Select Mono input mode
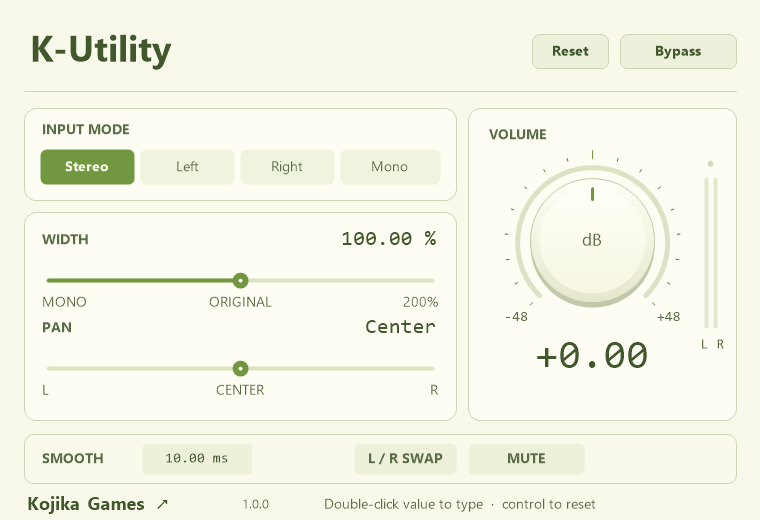 [x=390, y=167]
